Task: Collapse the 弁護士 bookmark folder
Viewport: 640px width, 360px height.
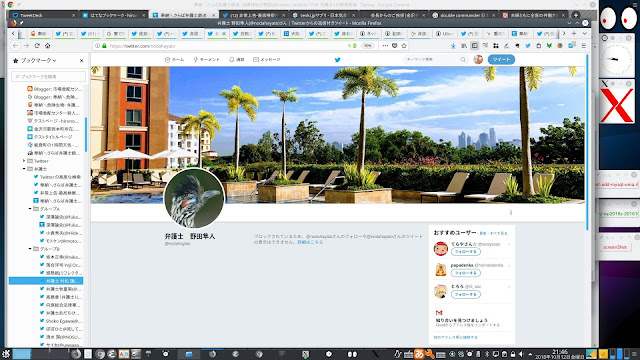Action: (24, 169)
